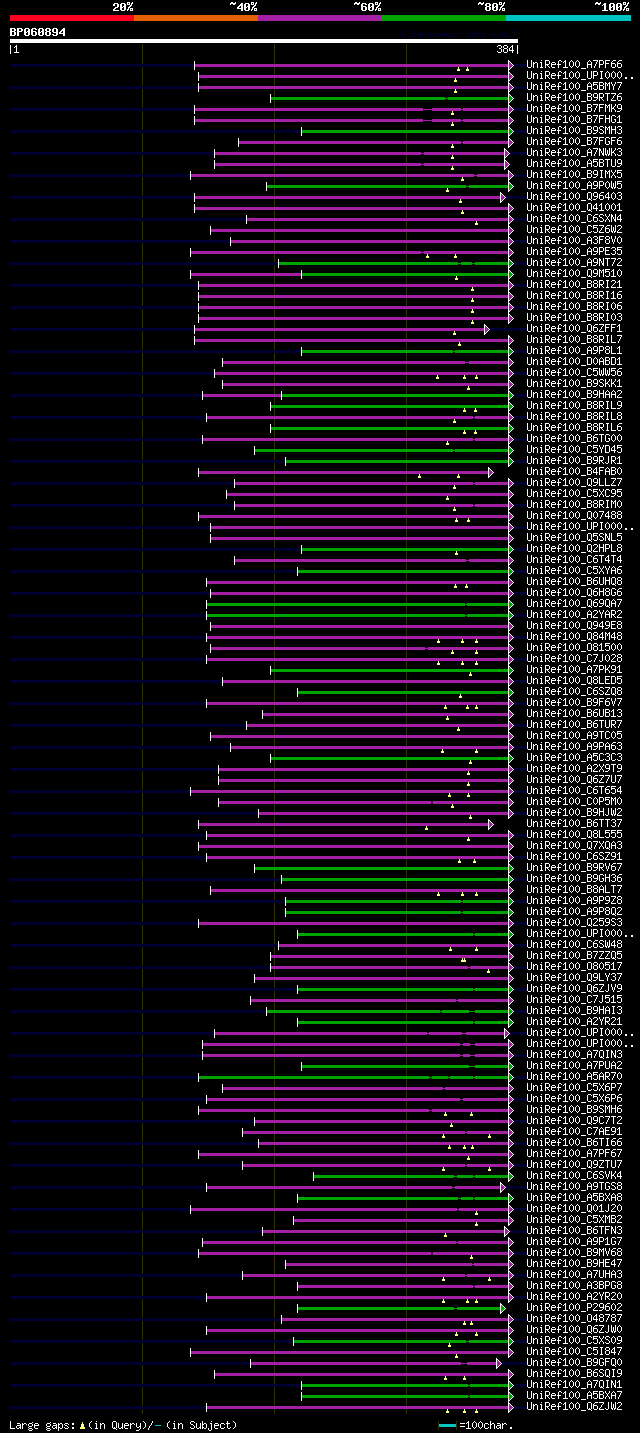The image size is (640, 1433).
Task: Select the UniRef100_O81500 label
Action: 574,648
